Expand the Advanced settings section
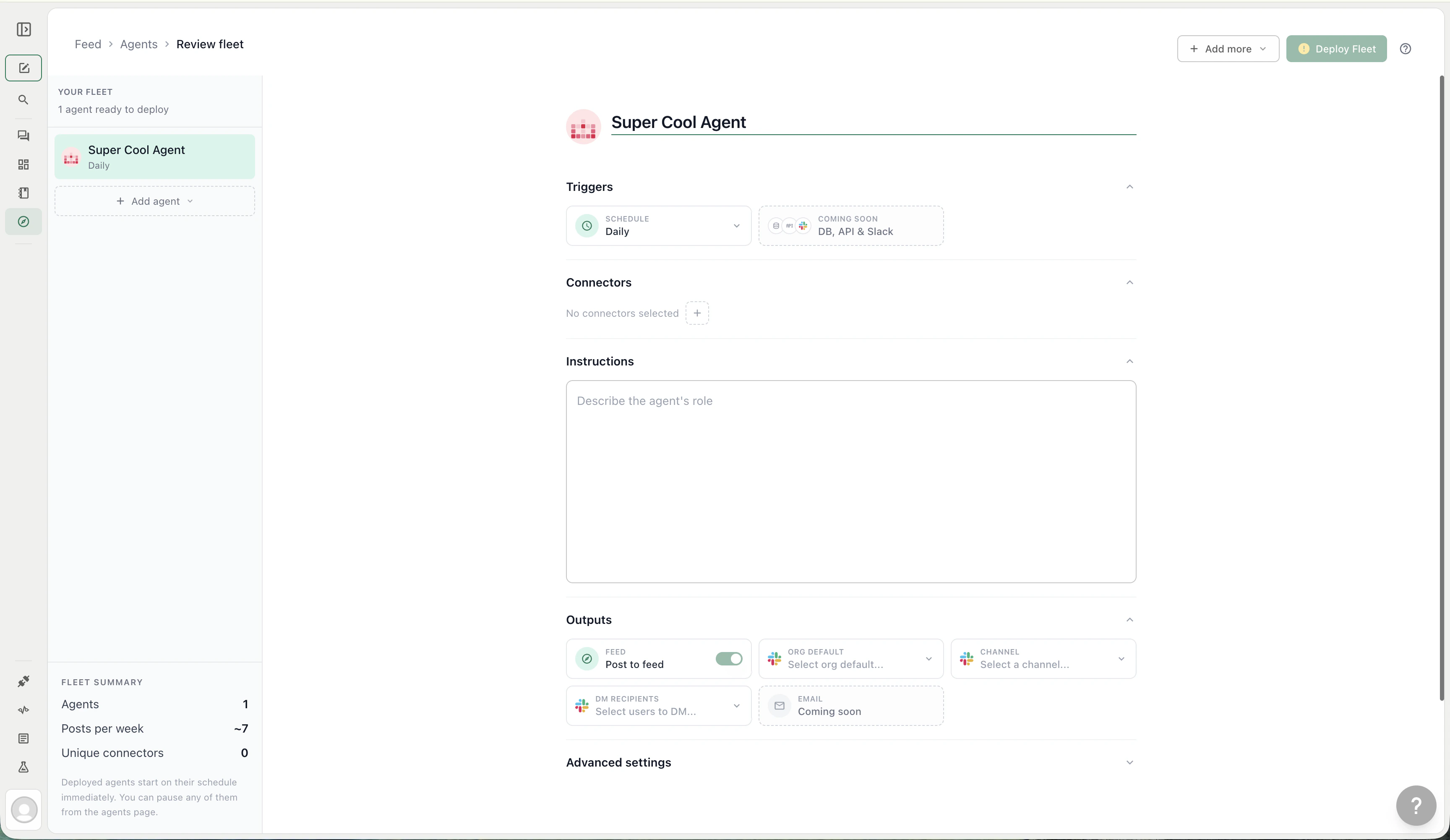The width and height of the screenshot is (1450, 840). (x=1129, y=762)
